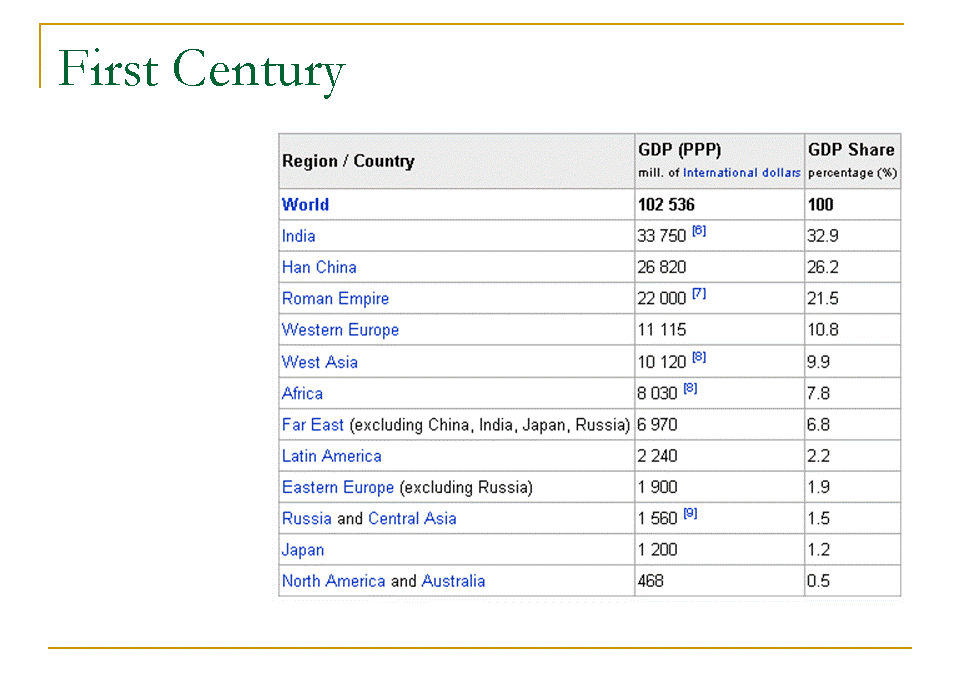Follow the International dollars link in header
Viewport: 960px width, 673px height.
click(741, 173)
